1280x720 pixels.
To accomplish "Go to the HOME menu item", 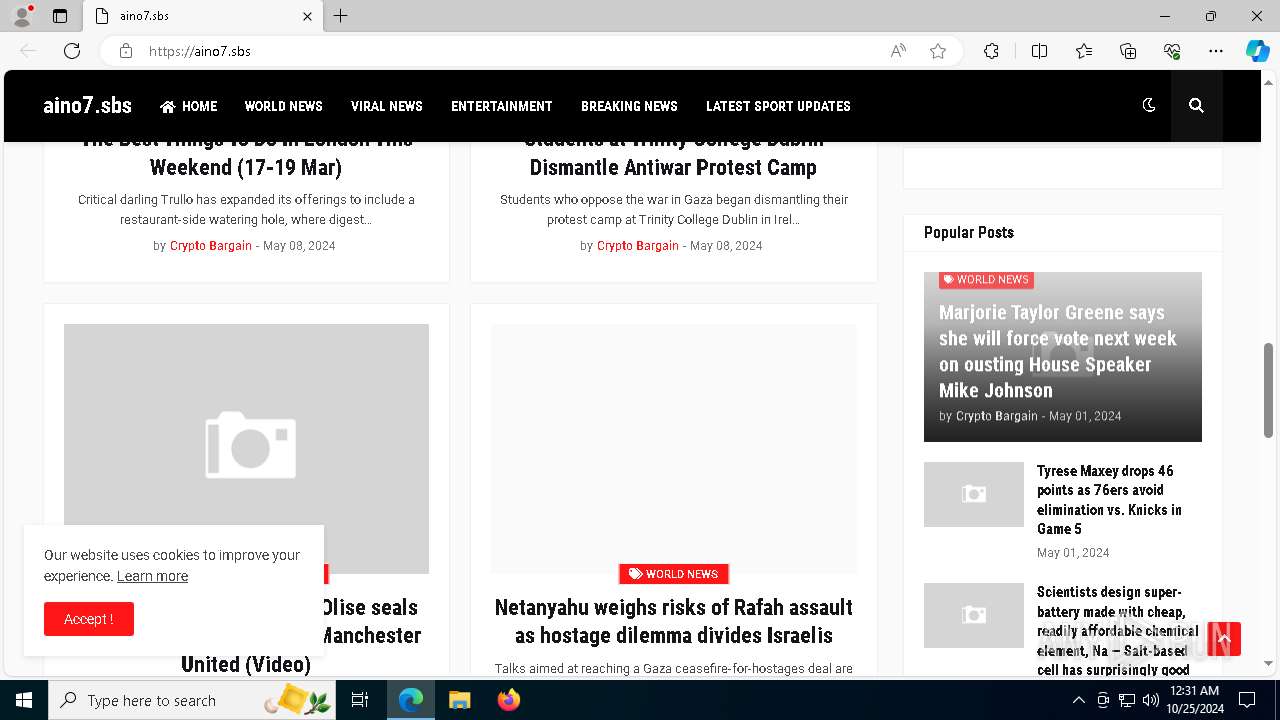I will point(188,106).
